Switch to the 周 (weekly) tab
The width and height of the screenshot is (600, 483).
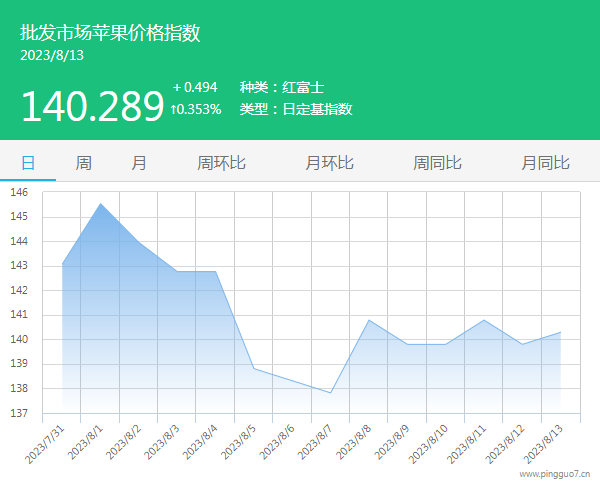[x=84, y=162]
